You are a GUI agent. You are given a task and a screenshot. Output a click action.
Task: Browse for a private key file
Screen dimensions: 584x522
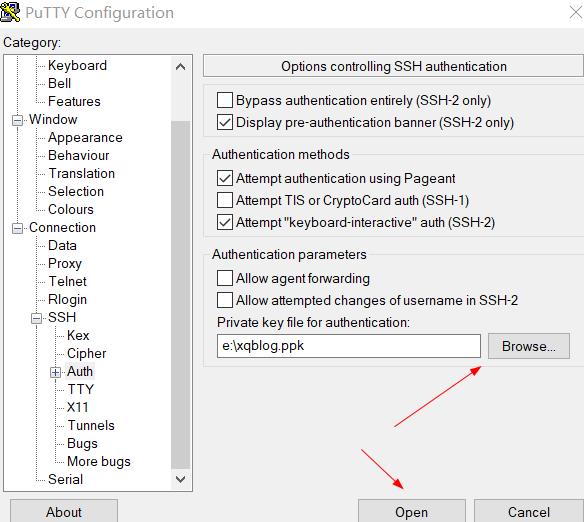529,346
